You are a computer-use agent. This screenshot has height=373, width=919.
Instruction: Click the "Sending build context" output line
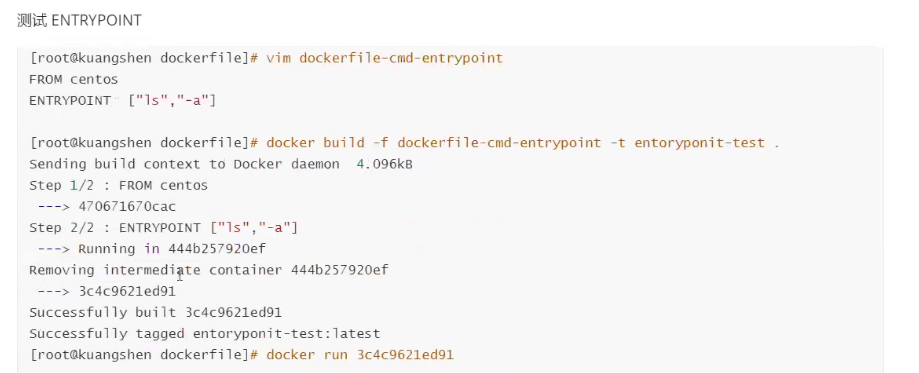click(x=221, y=164)
